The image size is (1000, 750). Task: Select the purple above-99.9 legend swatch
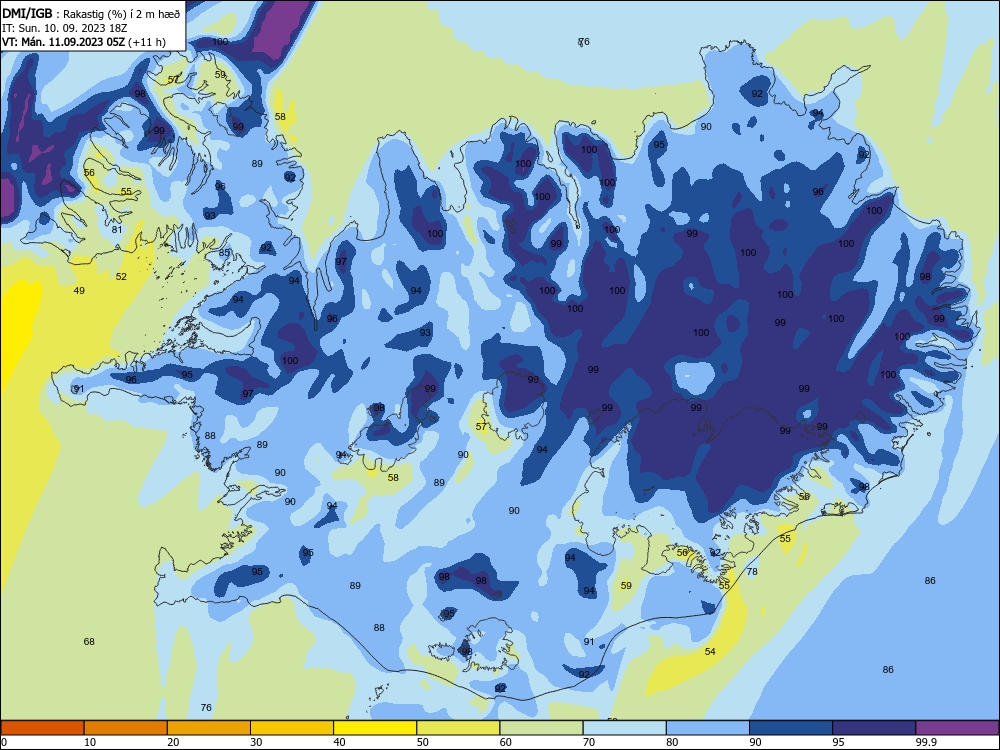[x=957, y=728]
